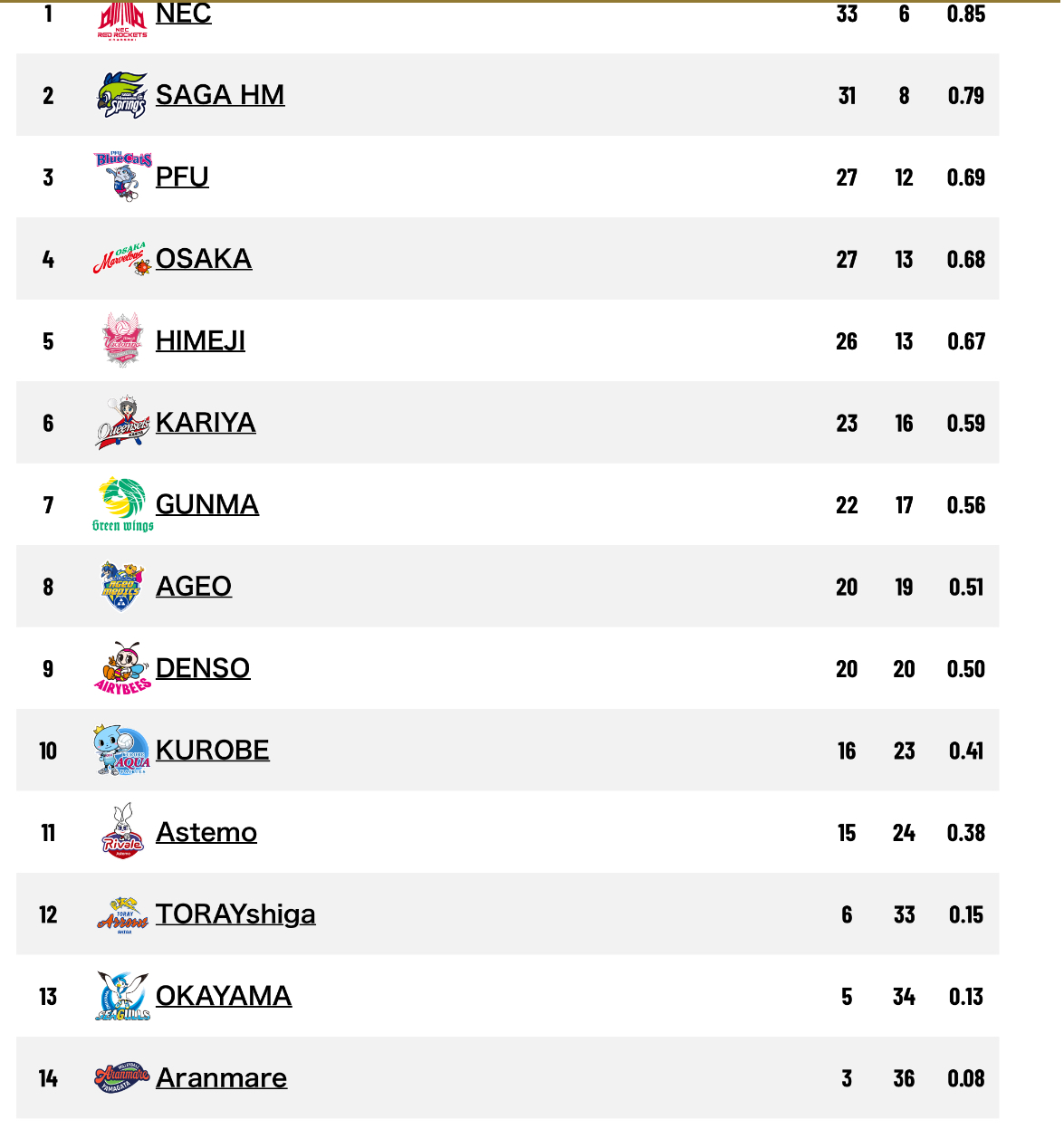This screenshot has height=1129, width=1064.
Task: Click the Toray Arrows Shiga logo
Action: click(122, 914)
